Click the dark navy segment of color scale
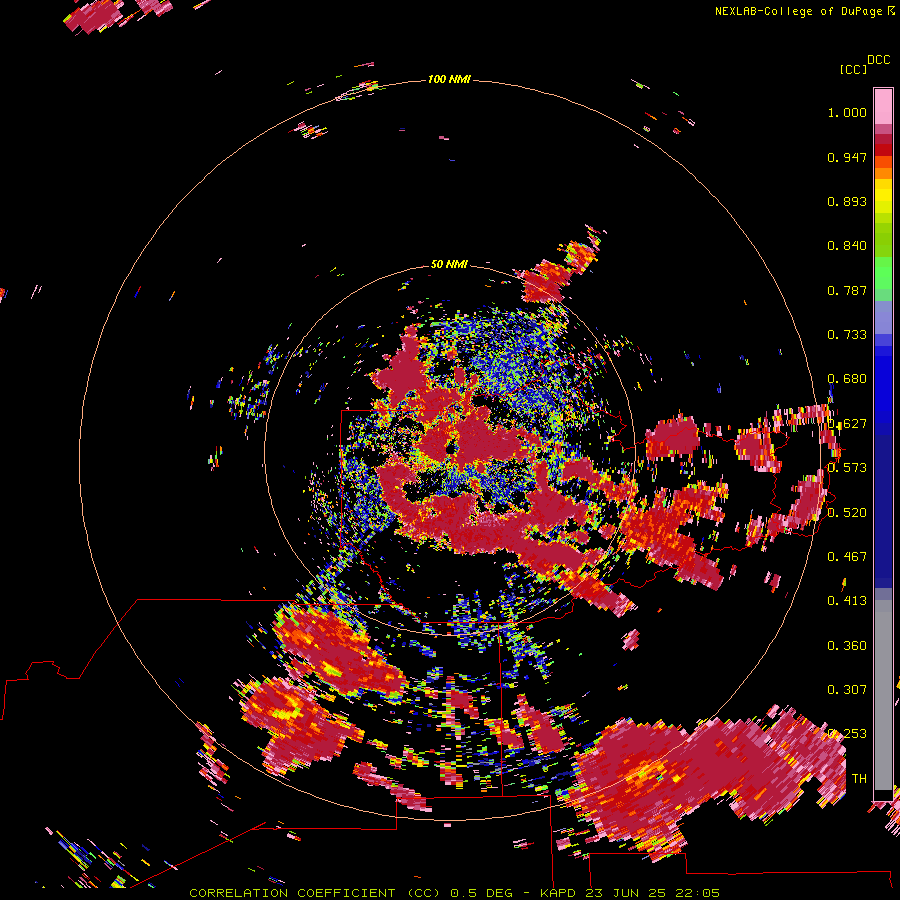The image size is (900, 900). click(883, 511)
